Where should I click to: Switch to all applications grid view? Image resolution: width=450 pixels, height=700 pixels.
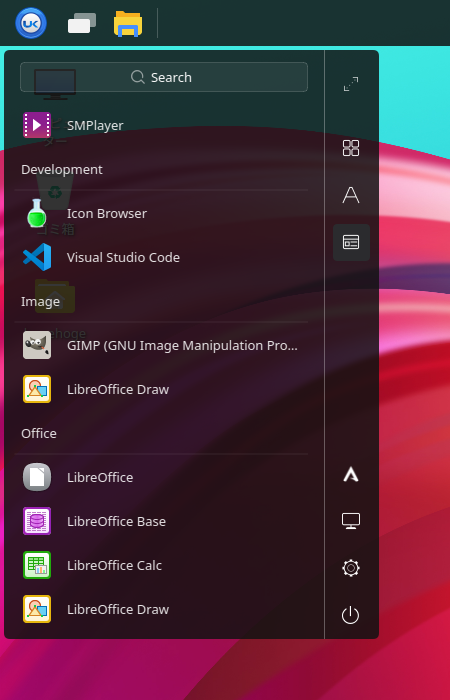click(351, 148)
